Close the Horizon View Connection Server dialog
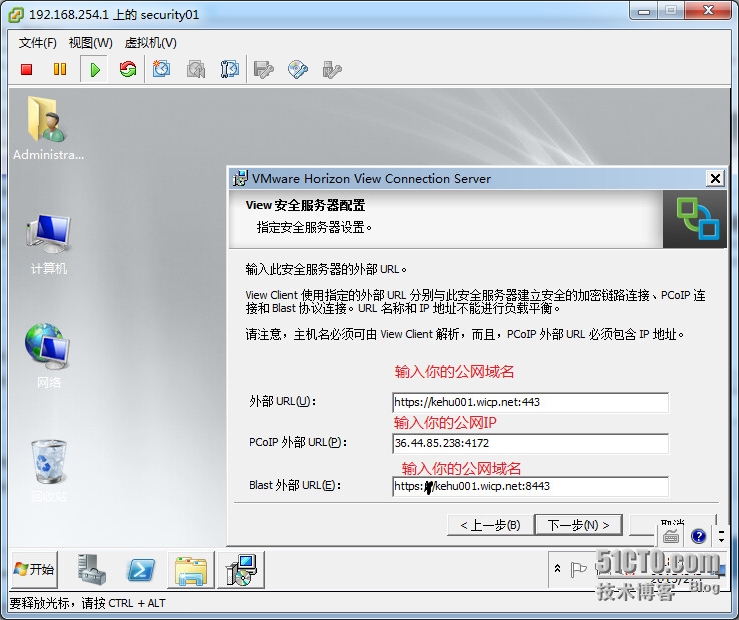The image size is (739, 620). (715, 179)
